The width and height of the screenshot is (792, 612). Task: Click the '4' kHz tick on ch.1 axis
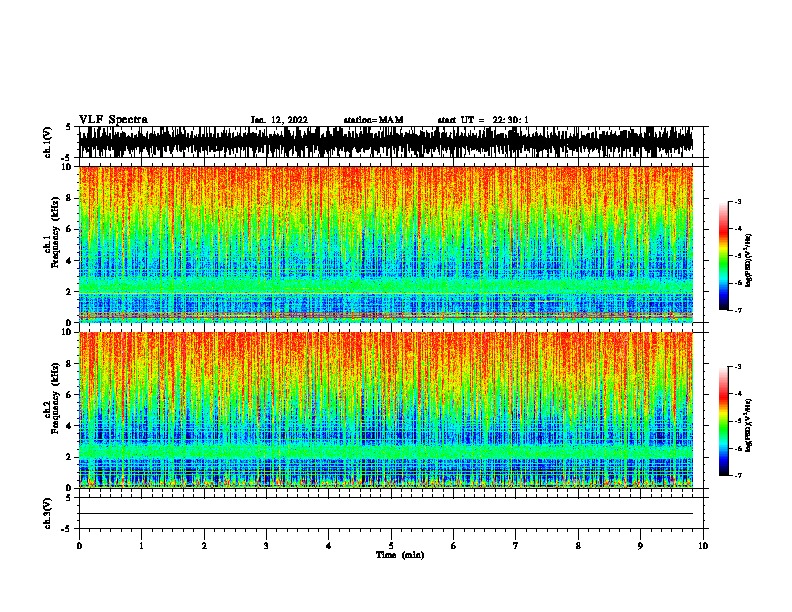[70, 261]
